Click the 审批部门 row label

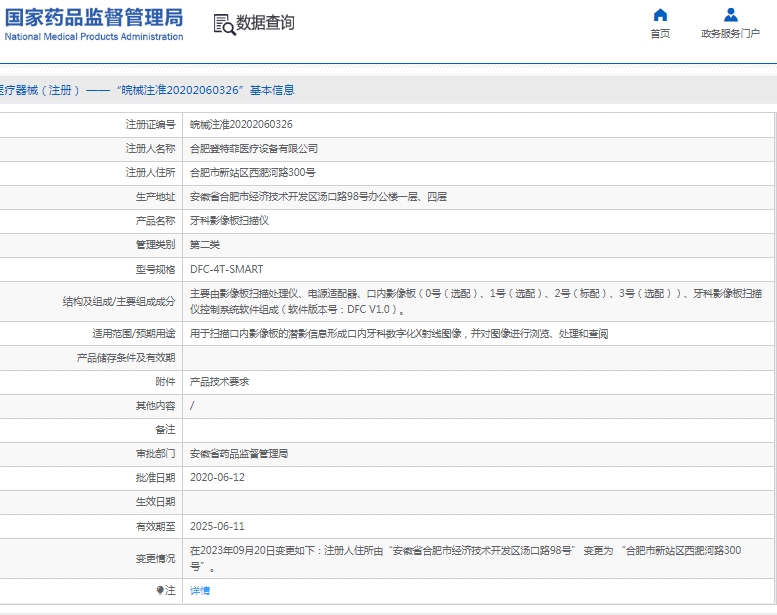click(x=156, y=453)
